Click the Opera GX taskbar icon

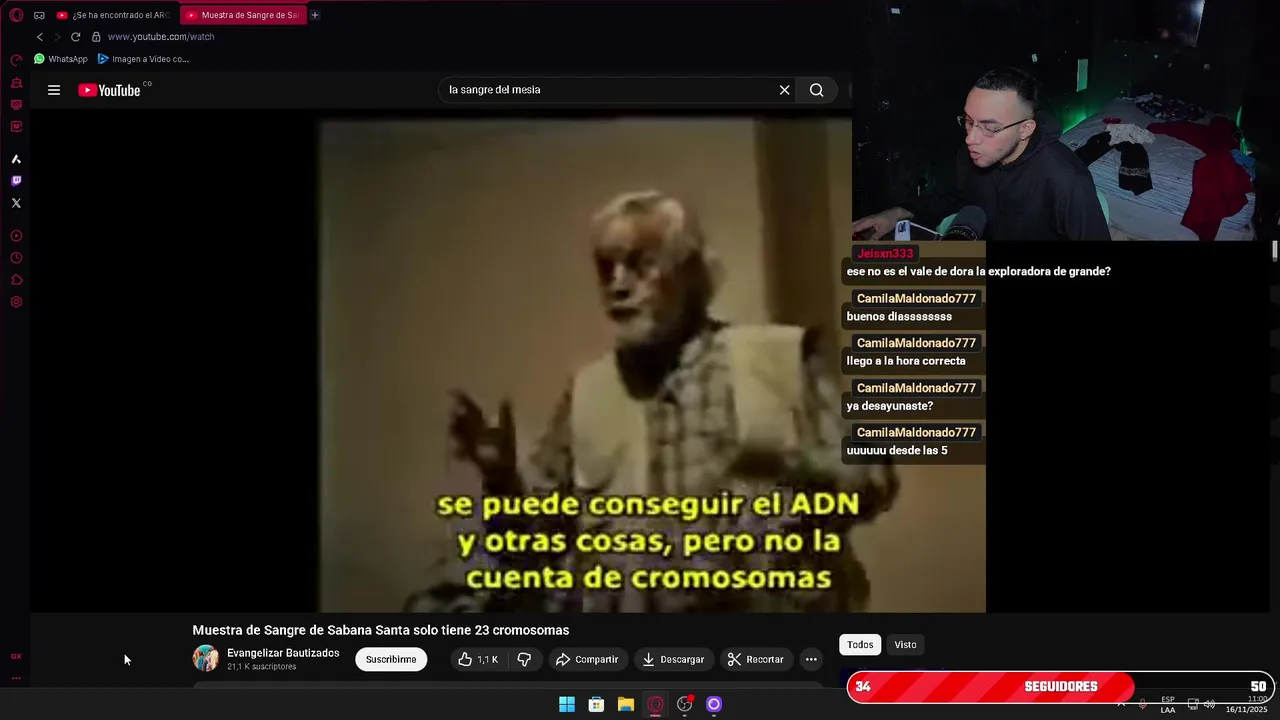point(655,704)
